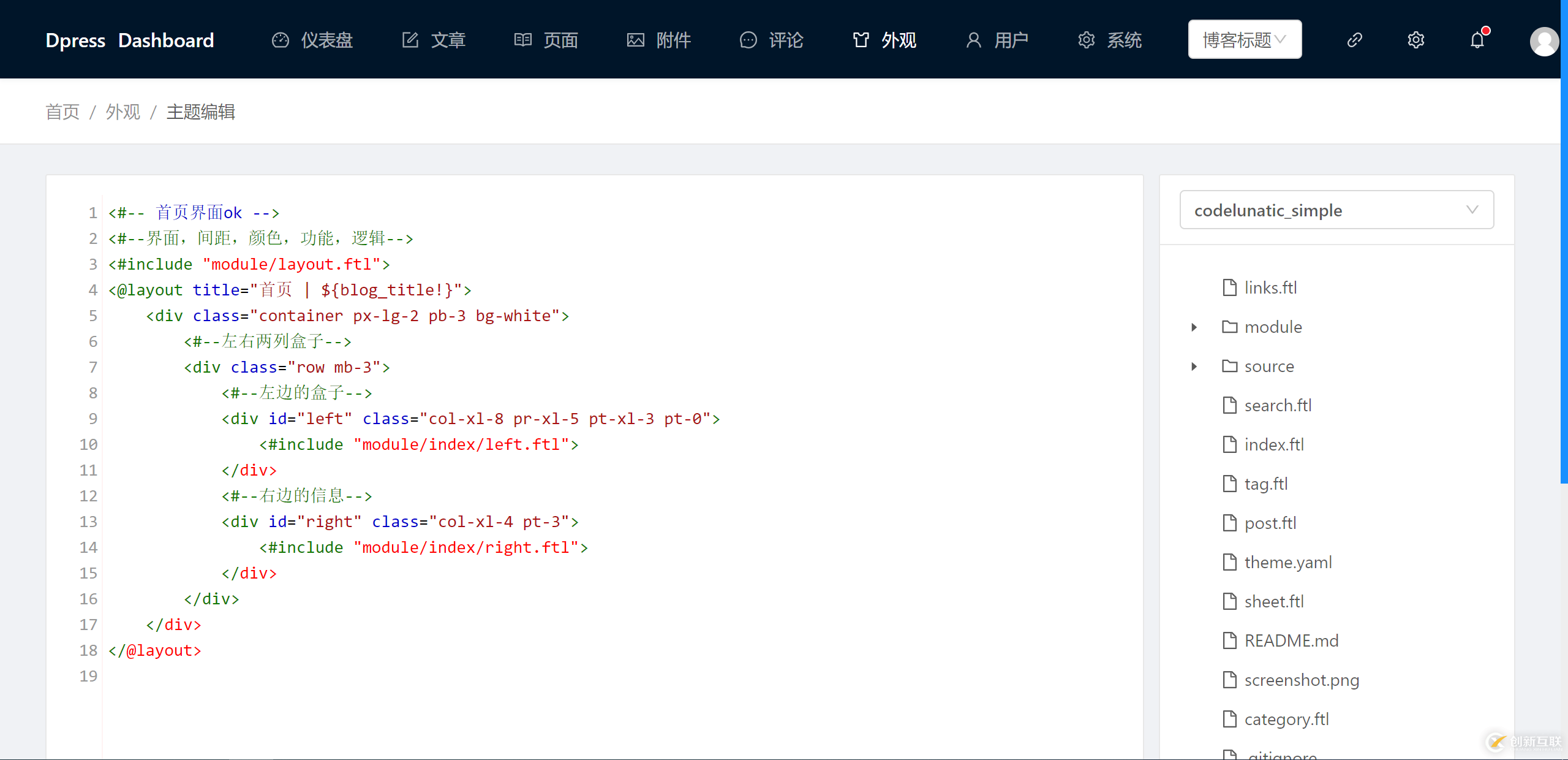Select theme.yaml file

[1287, 563]
